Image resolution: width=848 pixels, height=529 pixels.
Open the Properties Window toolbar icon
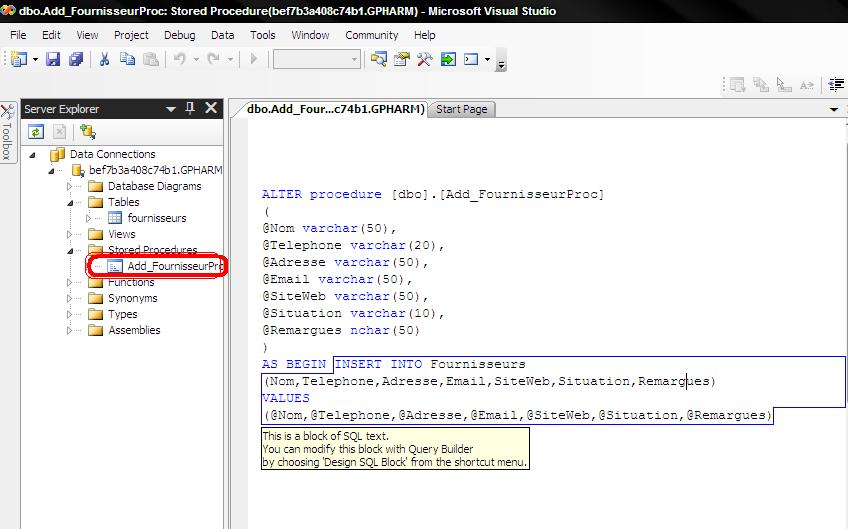point(401,59)
